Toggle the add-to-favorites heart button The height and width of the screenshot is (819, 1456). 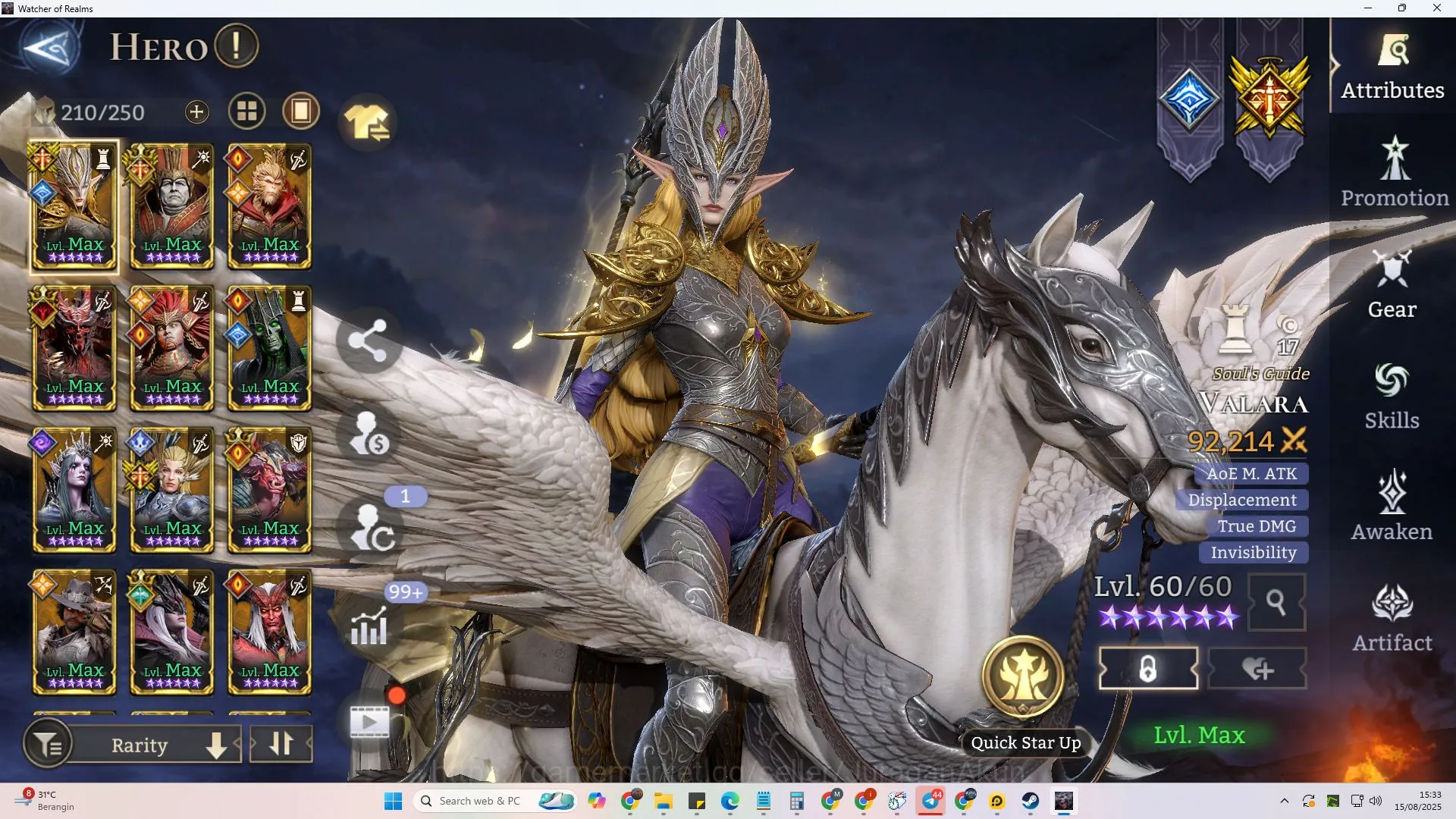click(x=1257, y=669)
